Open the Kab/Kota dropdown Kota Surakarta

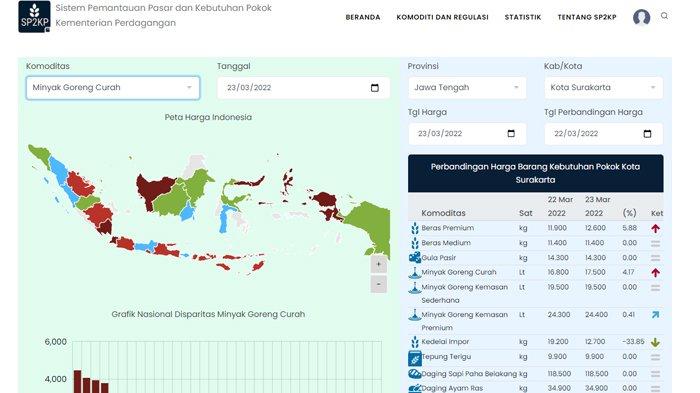point(604,88)
